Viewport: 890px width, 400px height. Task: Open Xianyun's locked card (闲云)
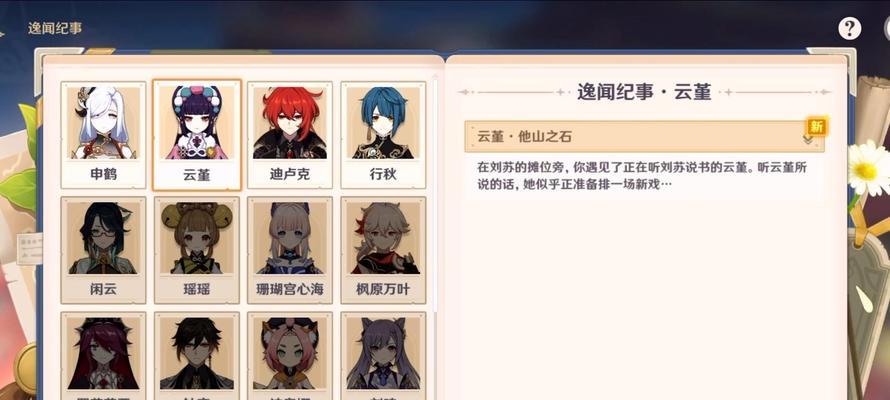click(x=103, y=250)
